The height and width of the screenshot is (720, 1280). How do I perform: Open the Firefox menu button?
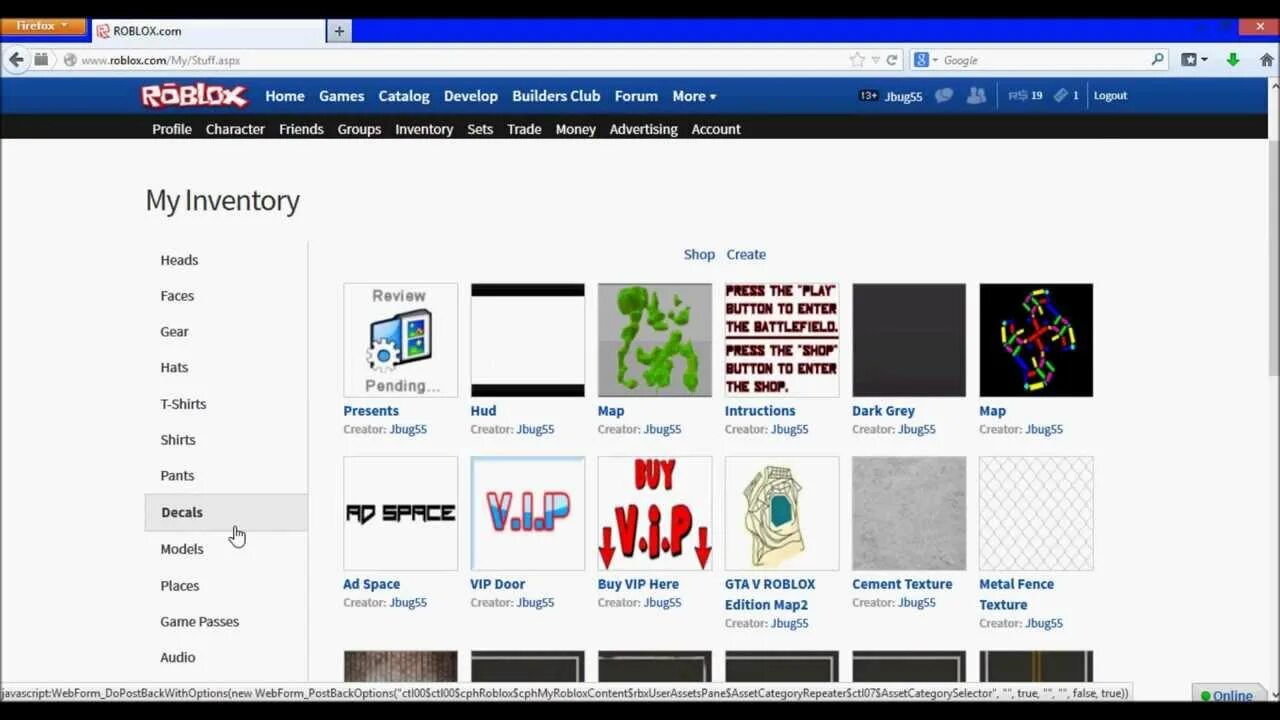click(43, 27)
